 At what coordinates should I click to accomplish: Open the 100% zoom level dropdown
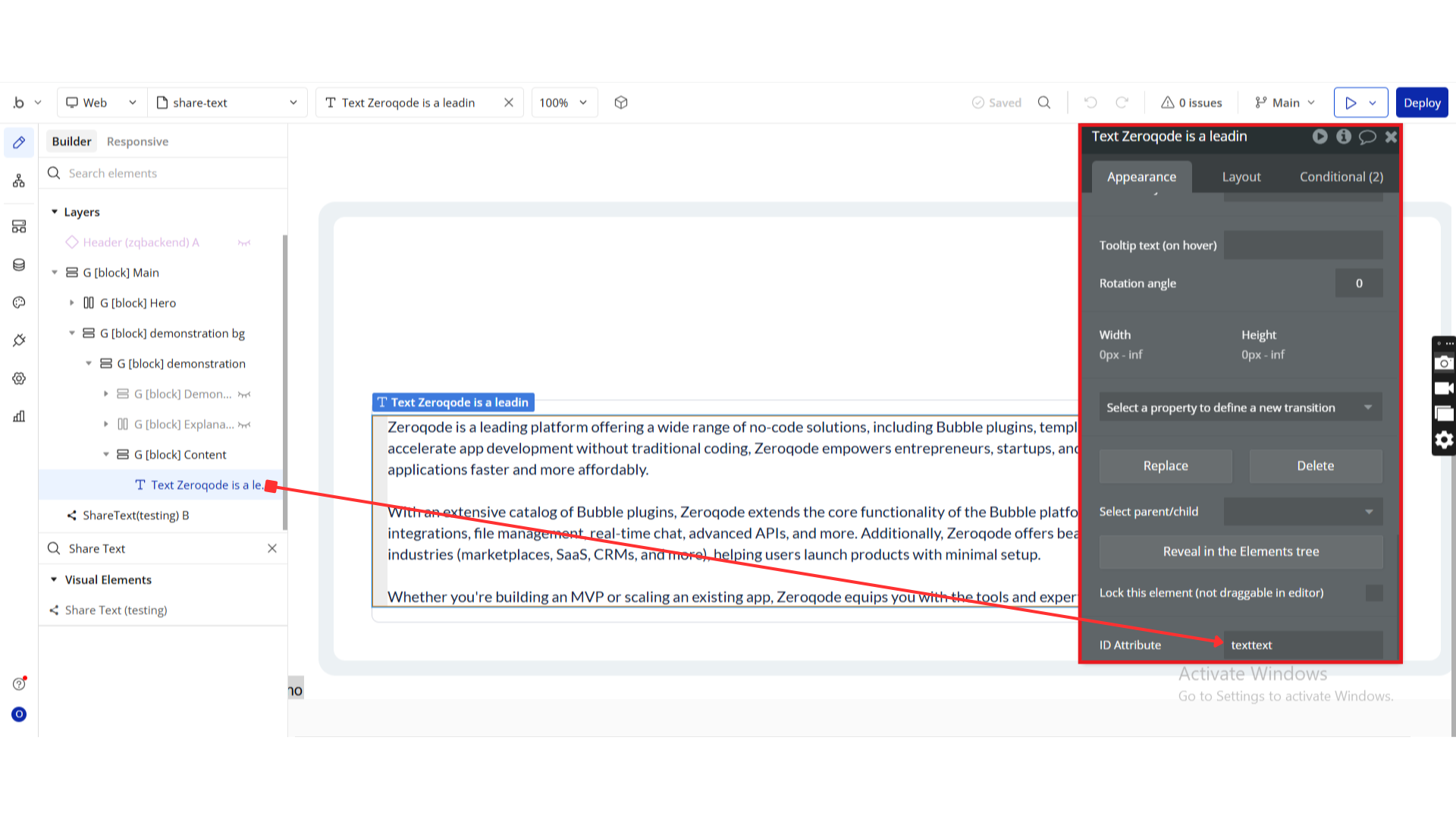pos(563,102)
